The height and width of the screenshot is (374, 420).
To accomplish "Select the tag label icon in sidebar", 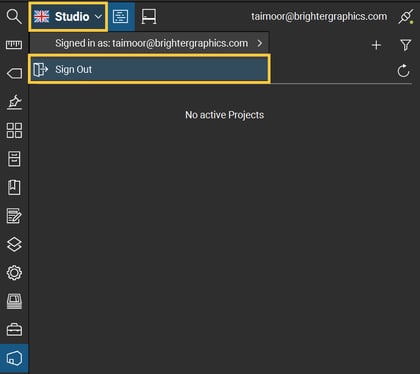I will pyautogui.click(x=14, y=73).
